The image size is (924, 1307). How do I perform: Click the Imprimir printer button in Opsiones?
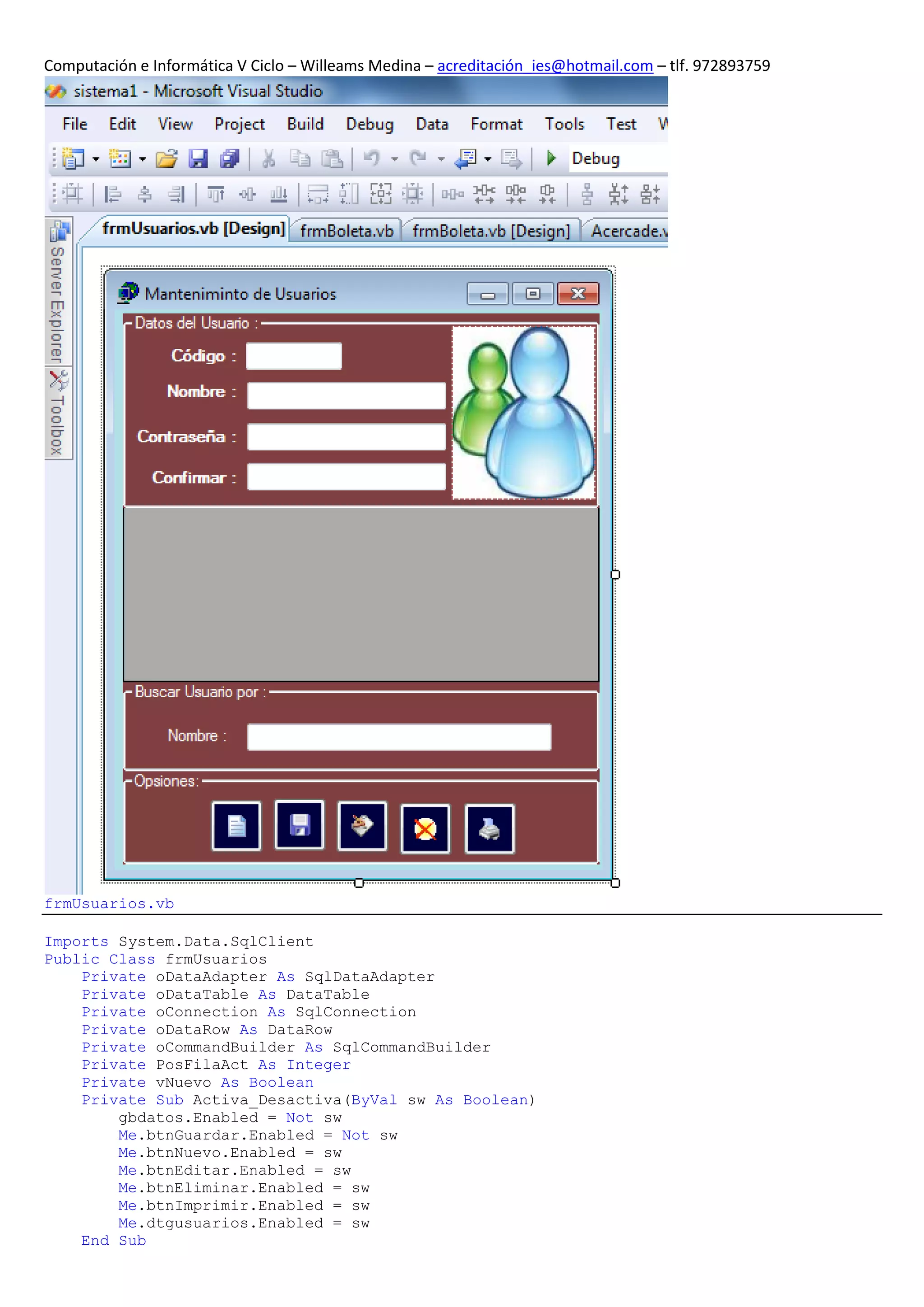click(x=490, y=829)
